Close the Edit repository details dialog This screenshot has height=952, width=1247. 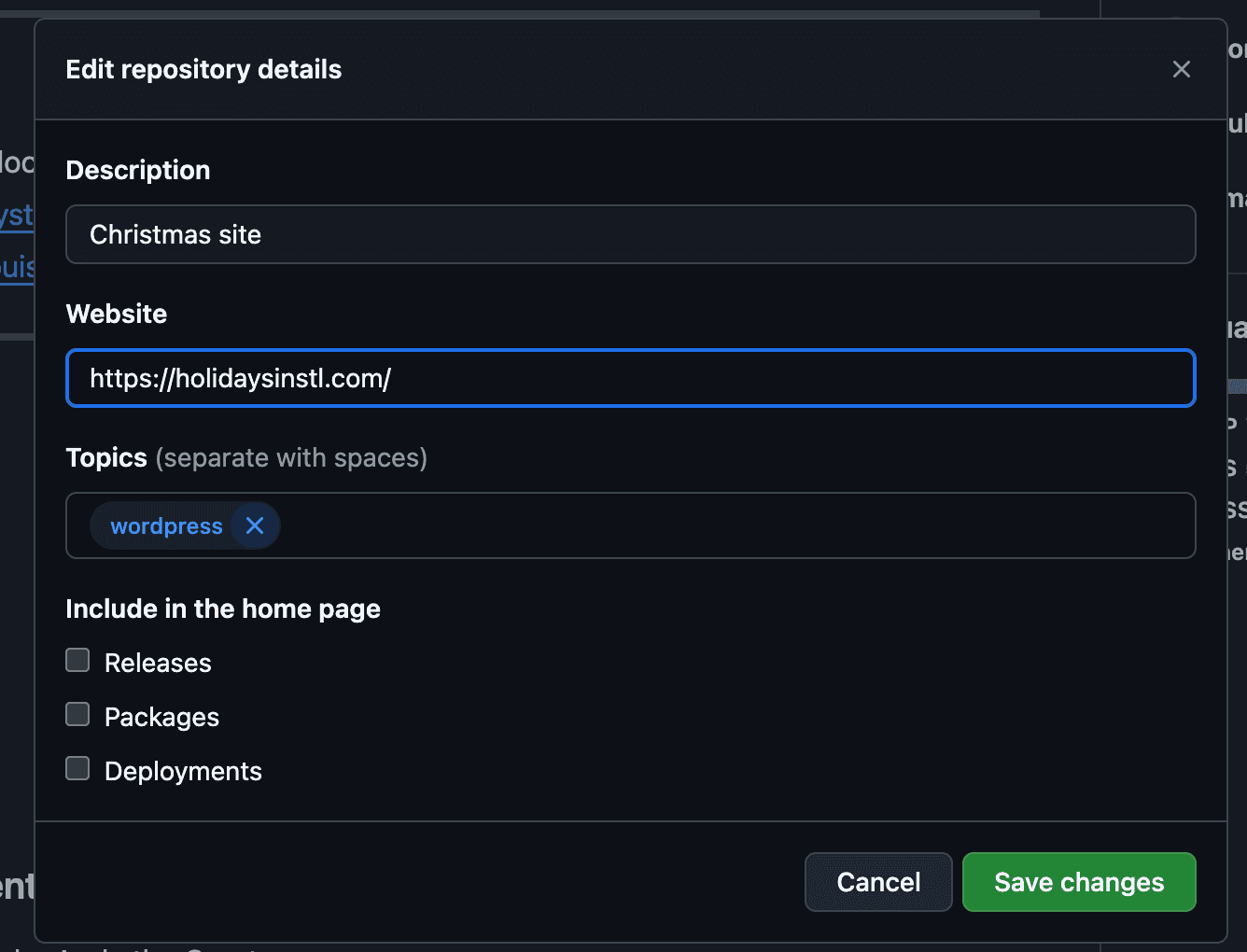(1182, 69)
